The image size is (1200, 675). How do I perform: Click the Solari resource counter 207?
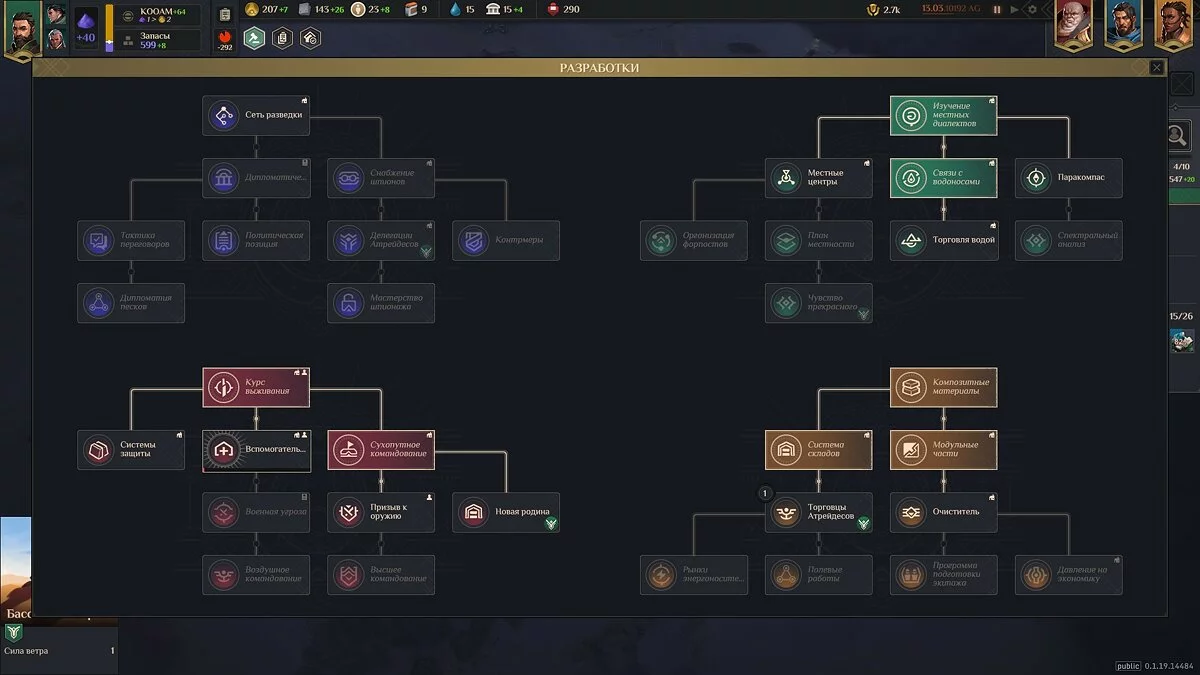click(267, 10)
